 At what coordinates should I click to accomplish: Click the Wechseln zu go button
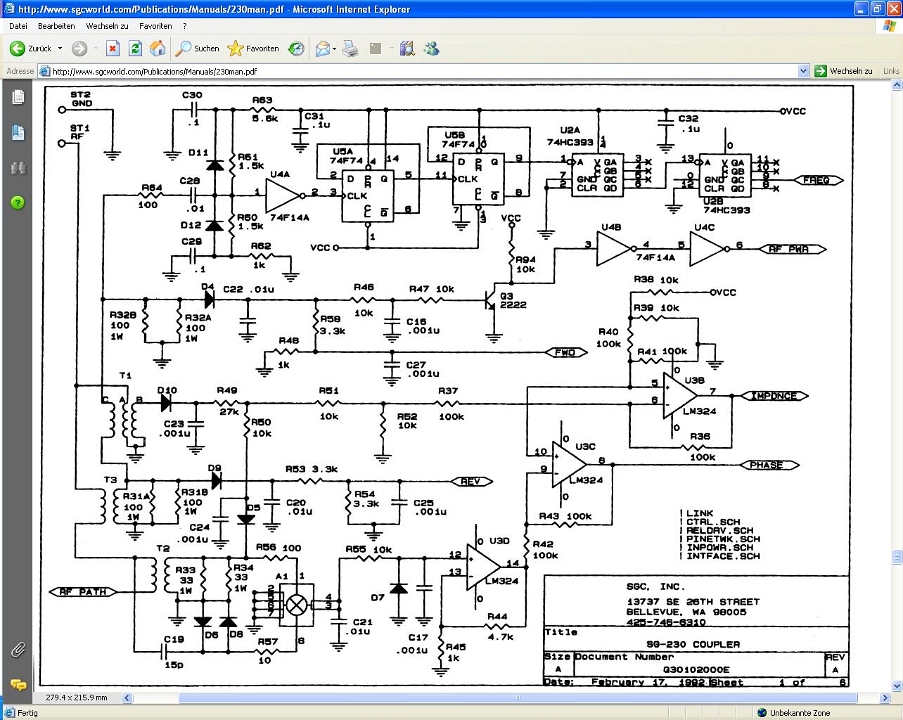point(843,71)
